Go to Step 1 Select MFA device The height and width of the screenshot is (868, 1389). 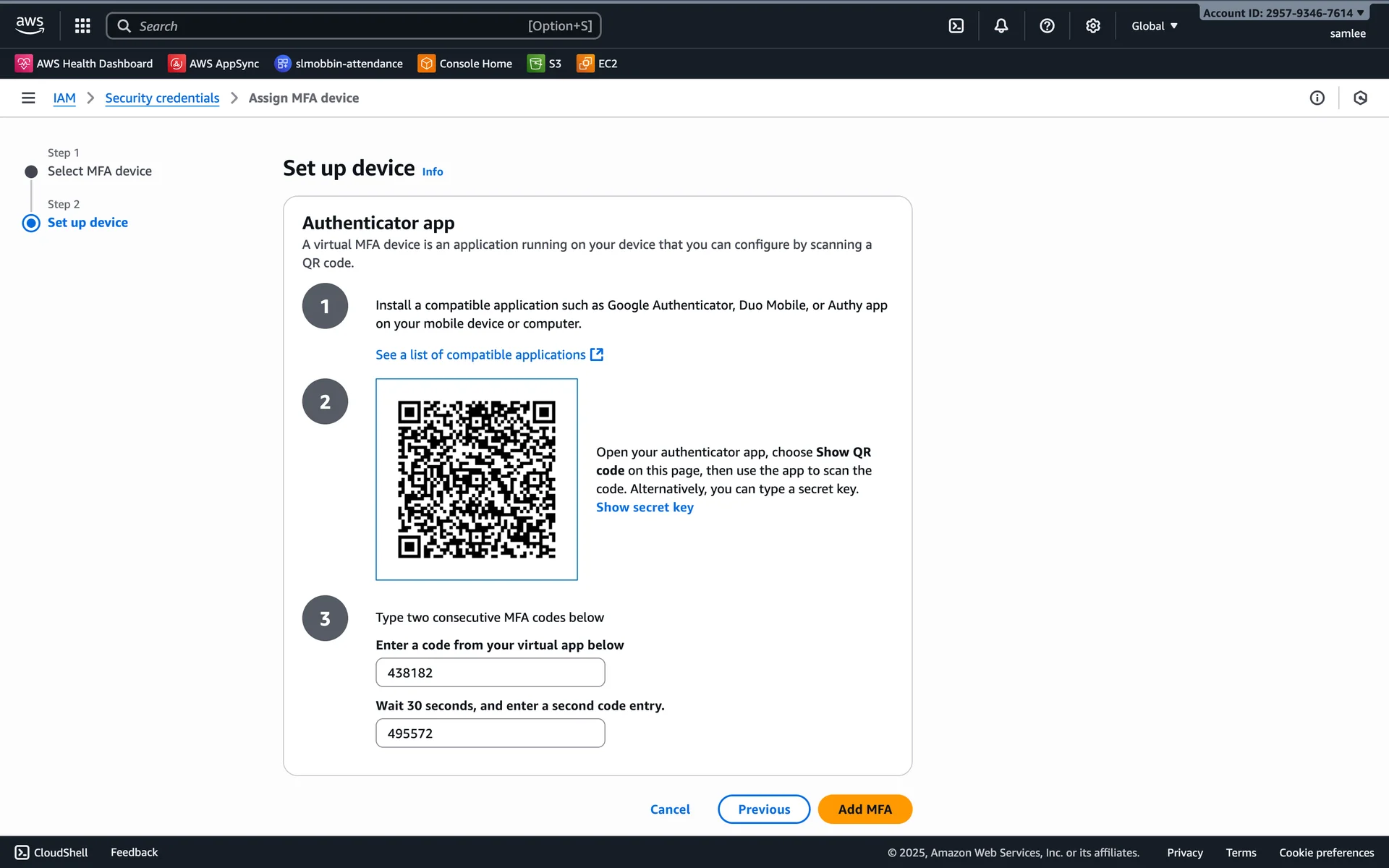click(99, 171)
